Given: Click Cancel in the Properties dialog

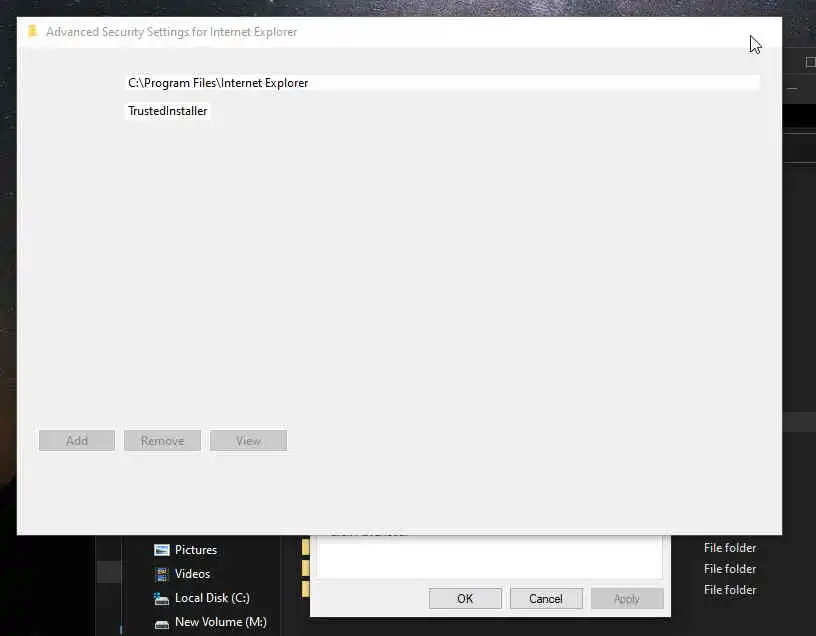Looking at the screenshot, I should pyautogui.click(x=546, y=599).
